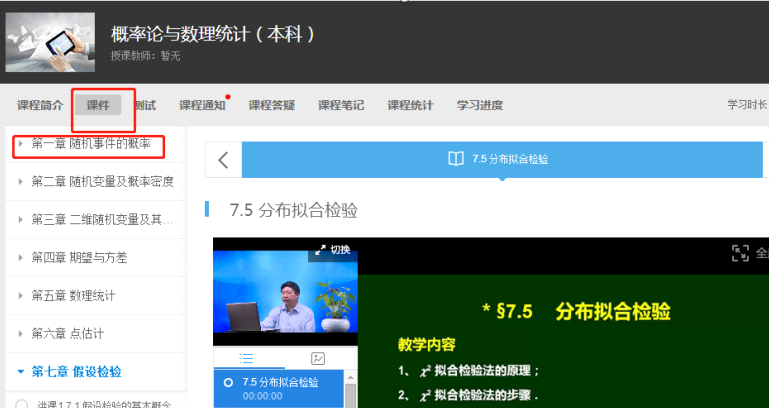Viewport: 769px width, 408px height.
Task: Open the chapter list tab under the video
Action: click(246, 358)
